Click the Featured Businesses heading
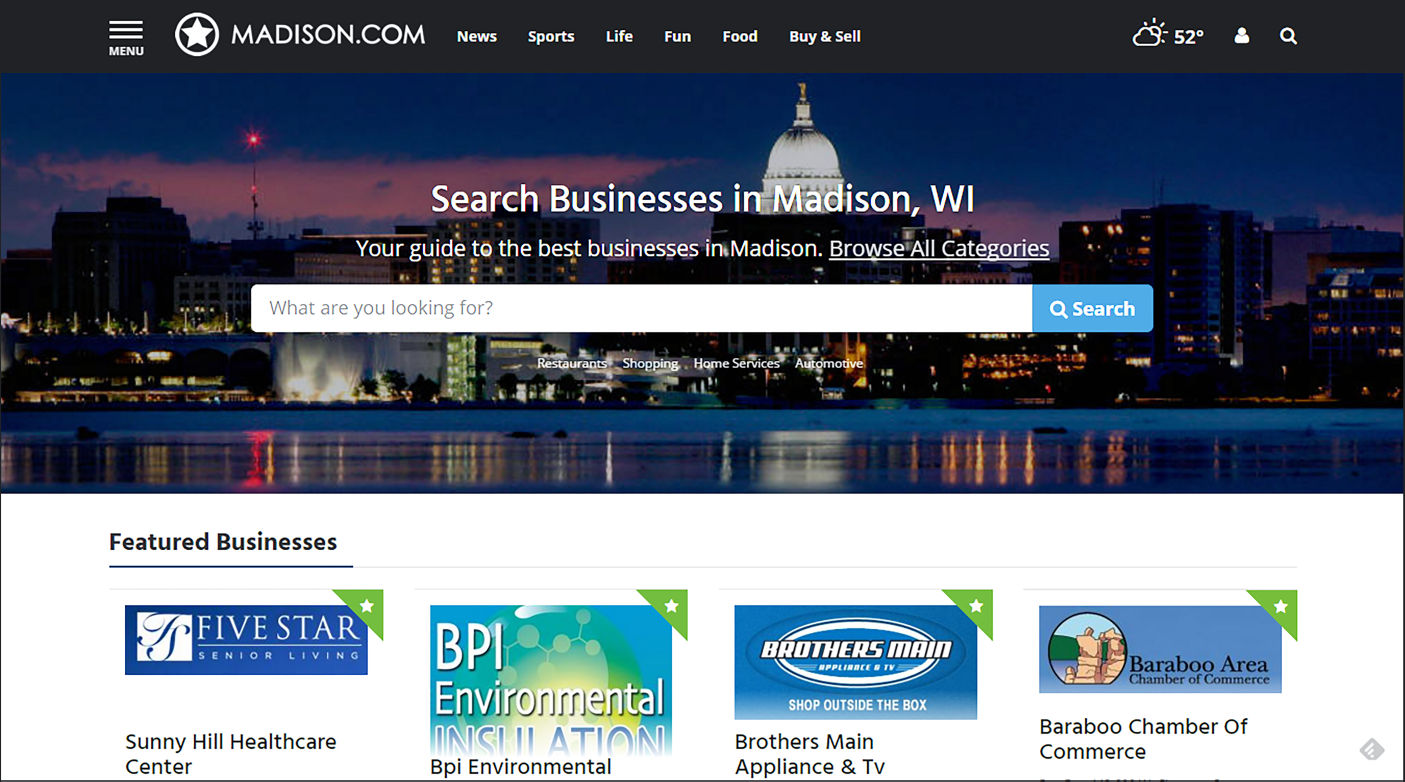 (223, 542)
